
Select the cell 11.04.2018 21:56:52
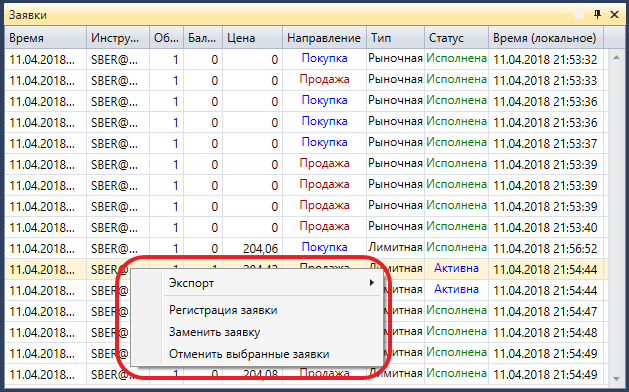pos(545,248)
